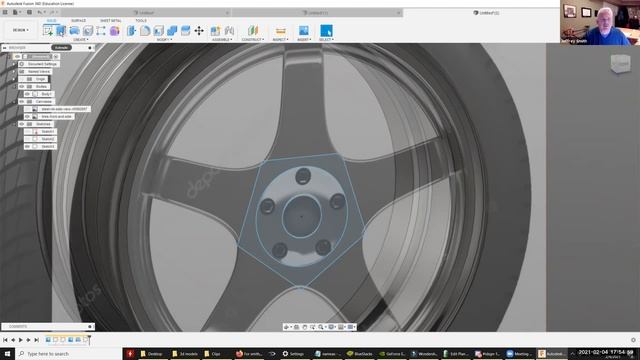Toggle visibility of Sketch3
The height and width of the screenshot is (360, 640).
(x=27, y=146)
